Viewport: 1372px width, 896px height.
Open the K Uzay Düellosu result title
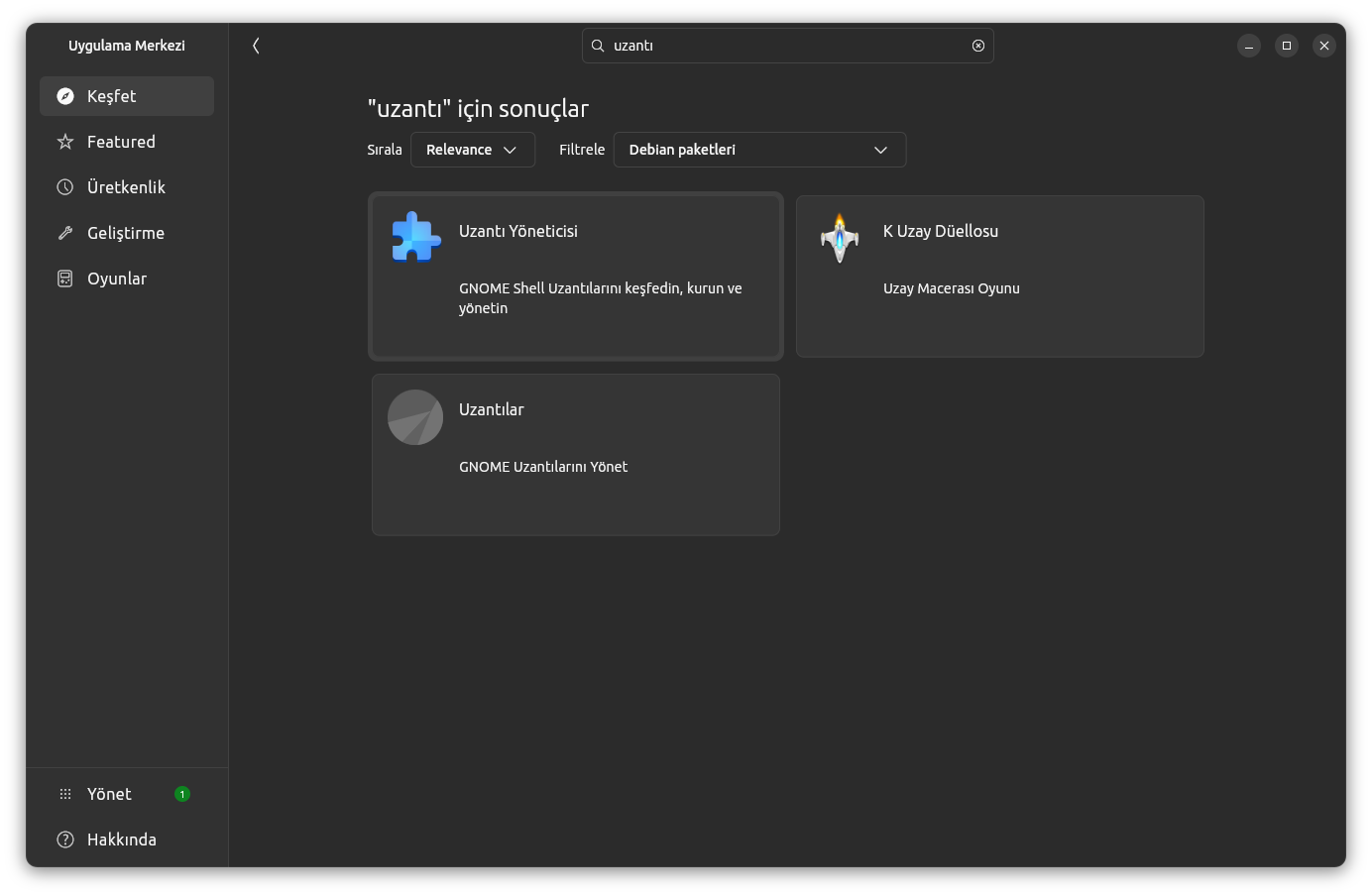[x=941, y=231]
